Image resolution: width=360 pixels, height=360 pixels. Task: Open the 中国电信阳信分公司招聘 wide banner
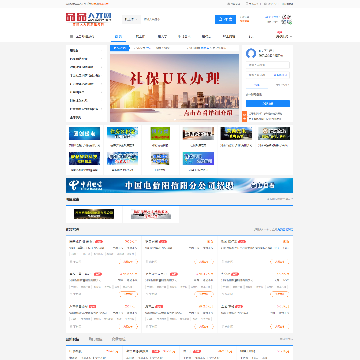(x=179, y=185)
